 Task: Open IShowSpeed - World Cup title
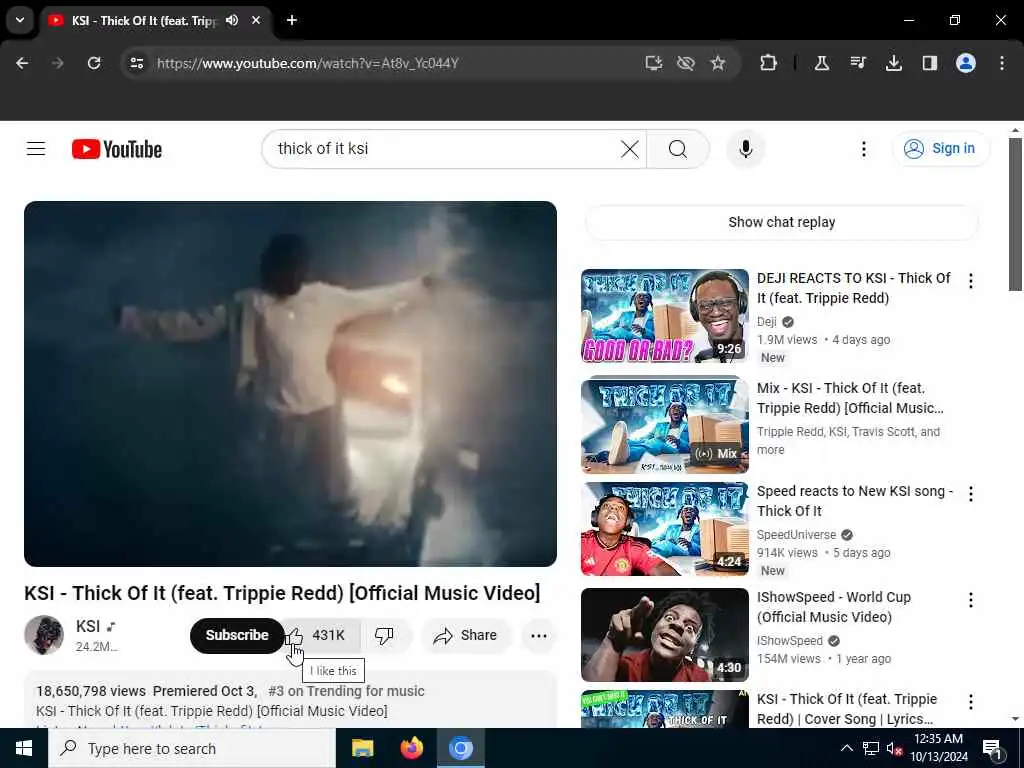833,607
